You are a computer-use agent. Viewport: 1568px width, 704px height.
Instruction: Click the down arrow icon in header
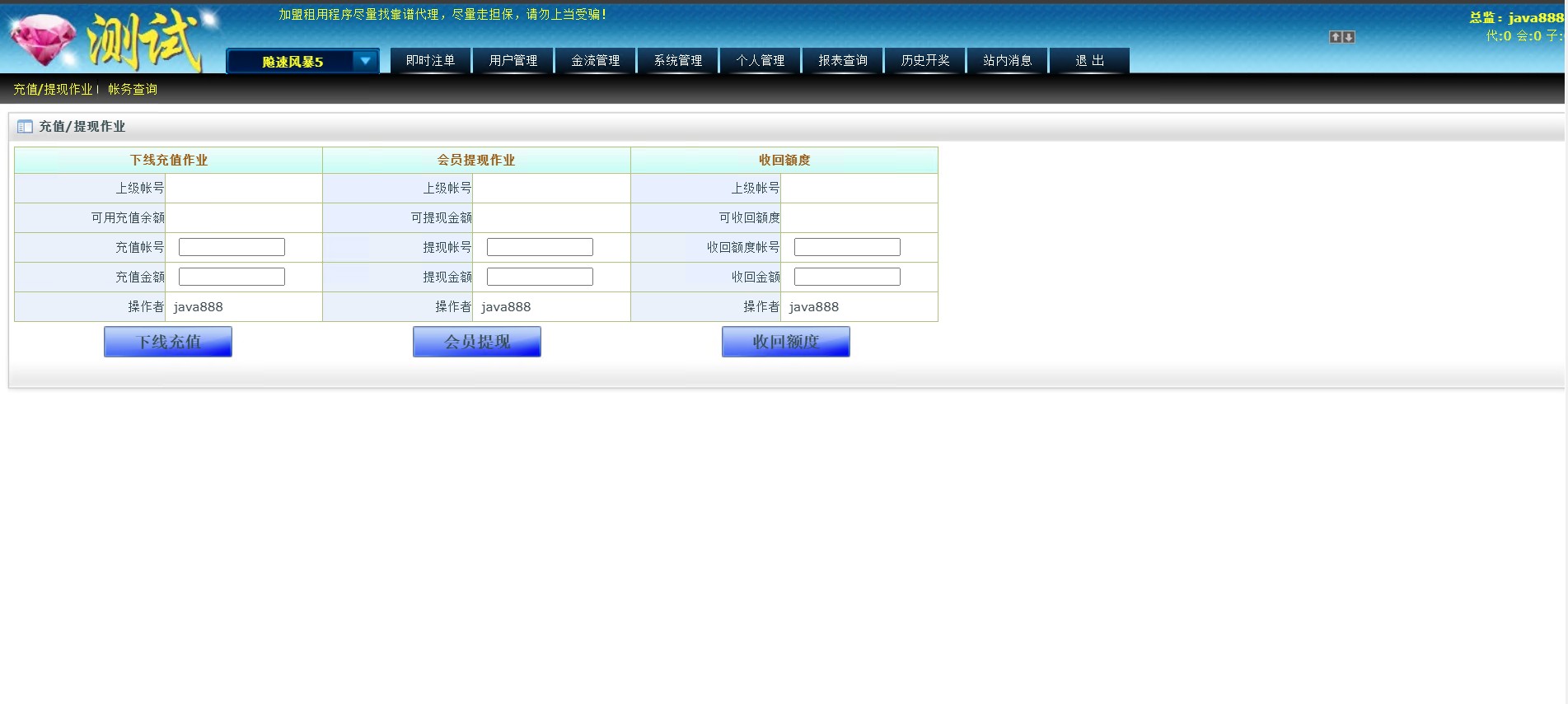1349,37
